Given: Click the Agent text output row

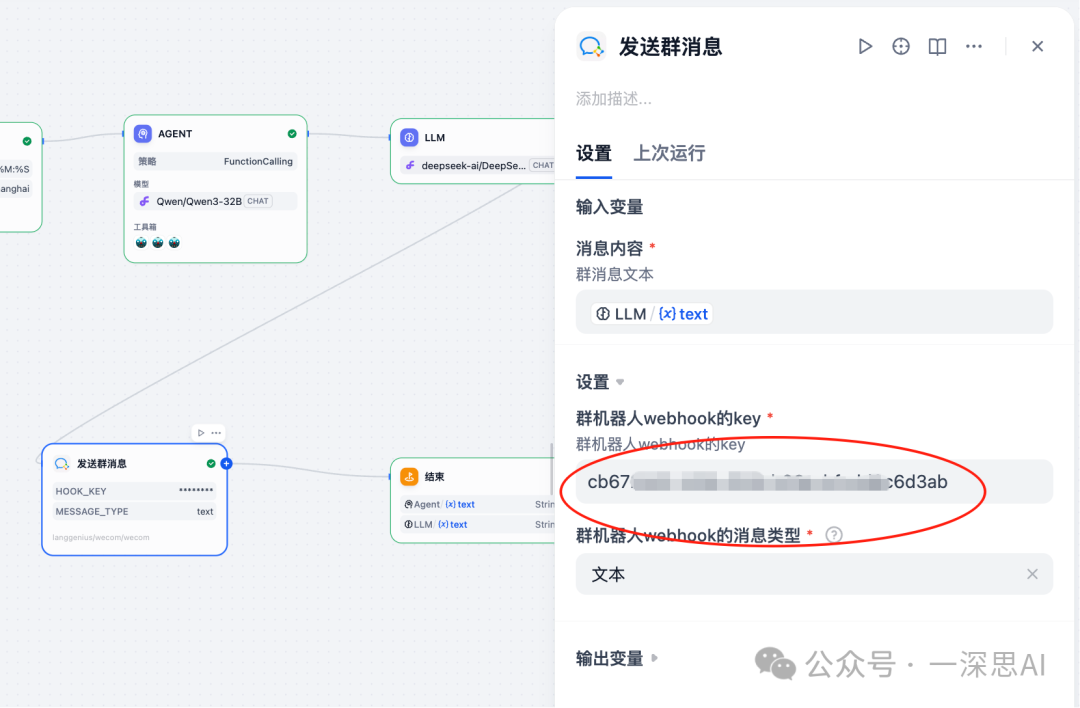Looking at the screenshot, I should tap(478, 504).
